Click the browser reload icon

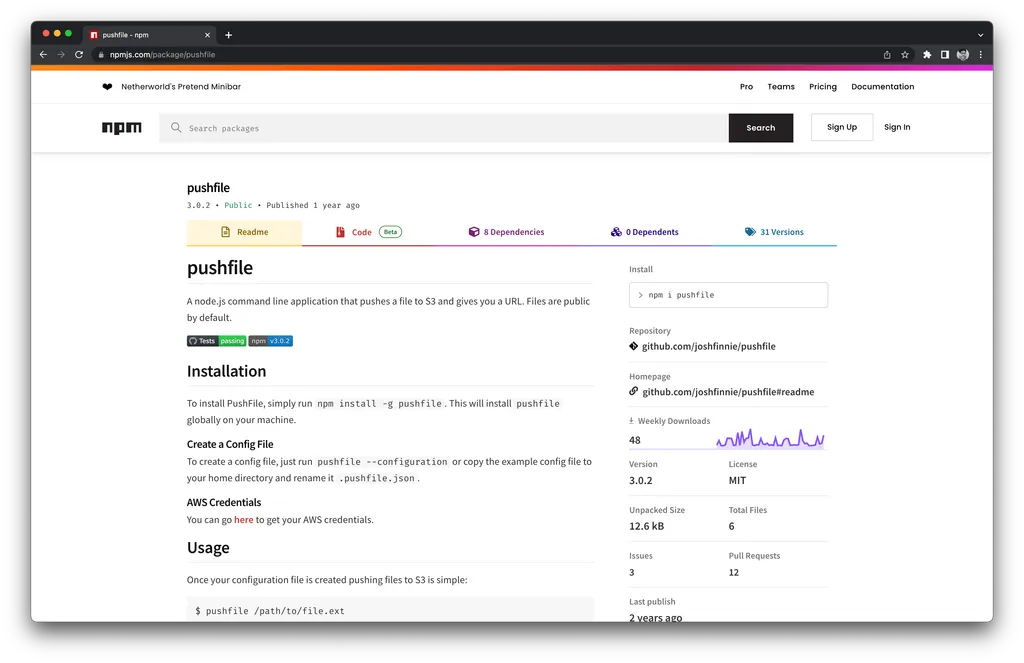[x=79, y=55]
